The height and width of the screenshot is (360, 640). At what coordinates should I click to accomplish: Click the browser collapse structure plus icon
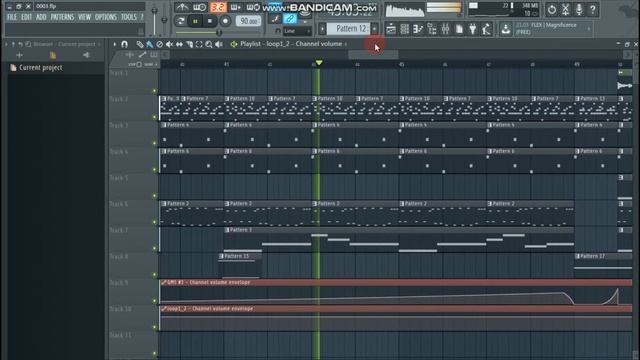coord(19,55)
